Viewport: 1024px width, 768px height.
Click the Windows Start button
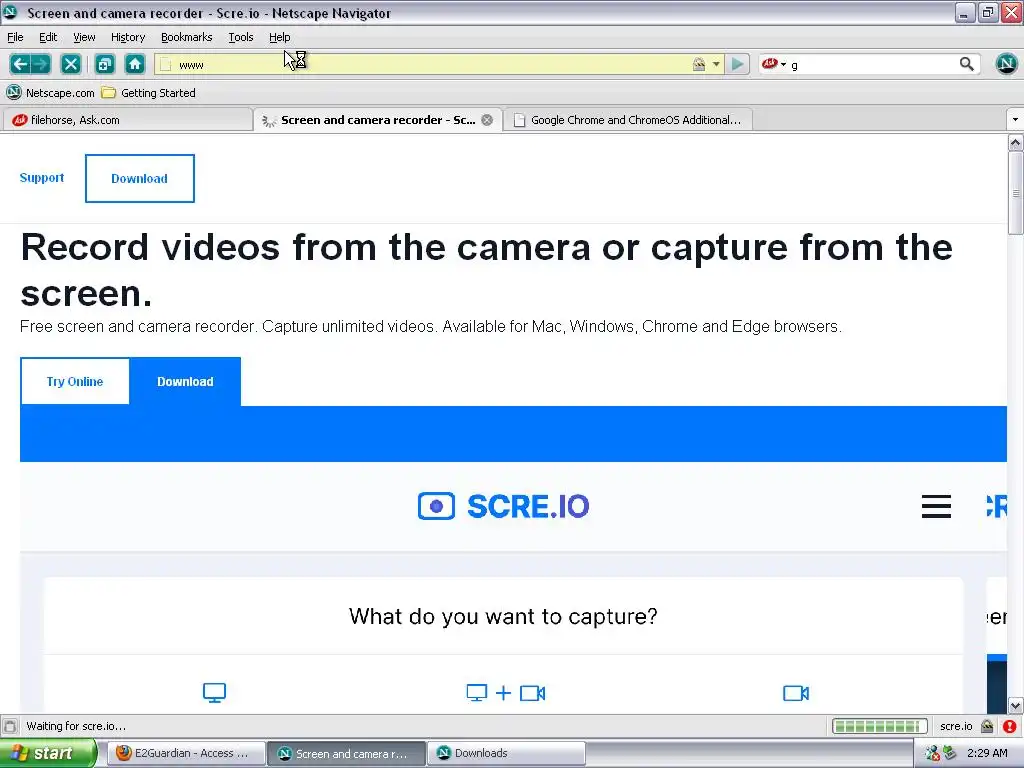[48, 753]
